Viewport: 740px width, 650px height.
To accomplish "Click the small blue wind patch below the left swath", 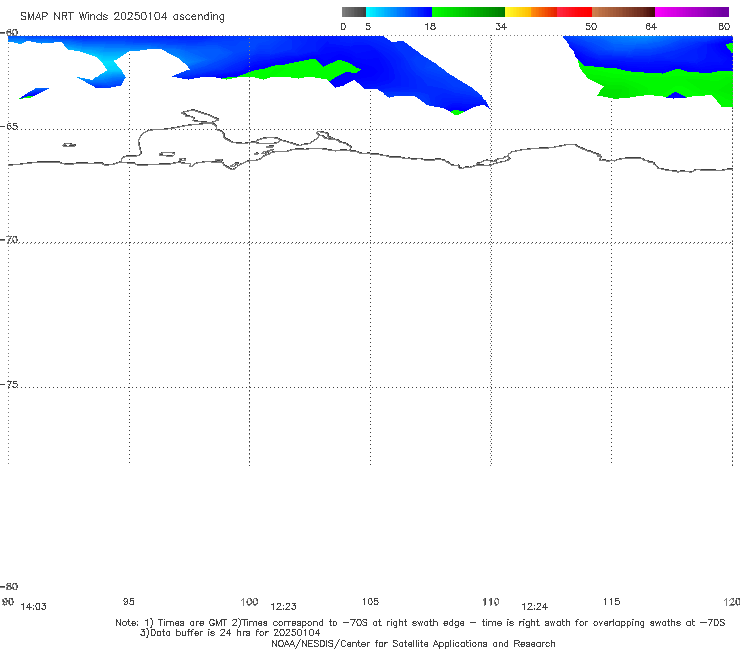I will [34, 93].
